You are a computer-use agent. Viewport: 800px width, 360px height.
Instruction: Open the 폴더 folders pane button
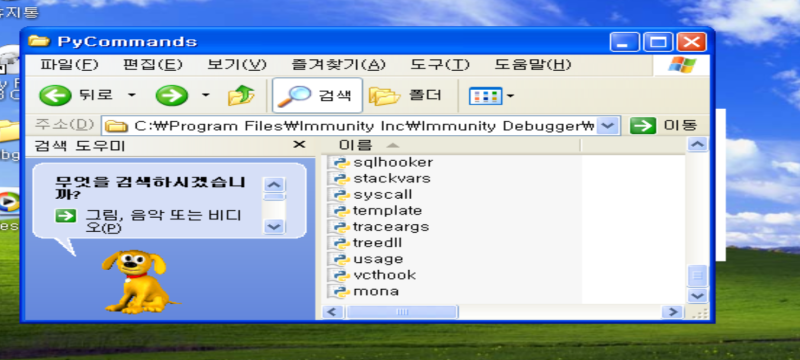click(405, 95)
